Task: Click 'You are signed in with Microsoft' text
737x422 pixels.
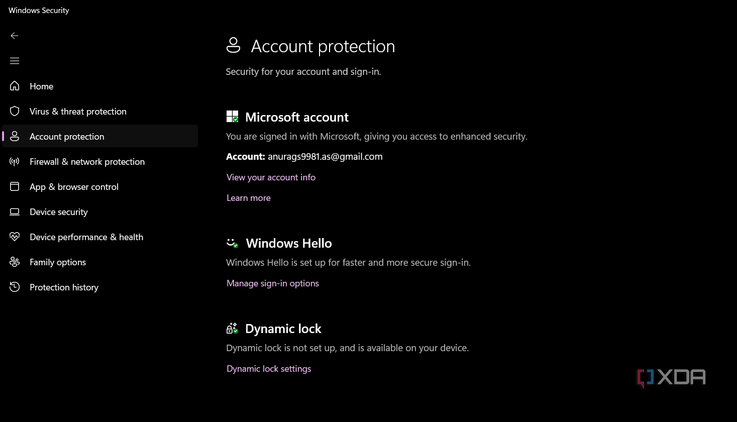Action: click(376, 137)
